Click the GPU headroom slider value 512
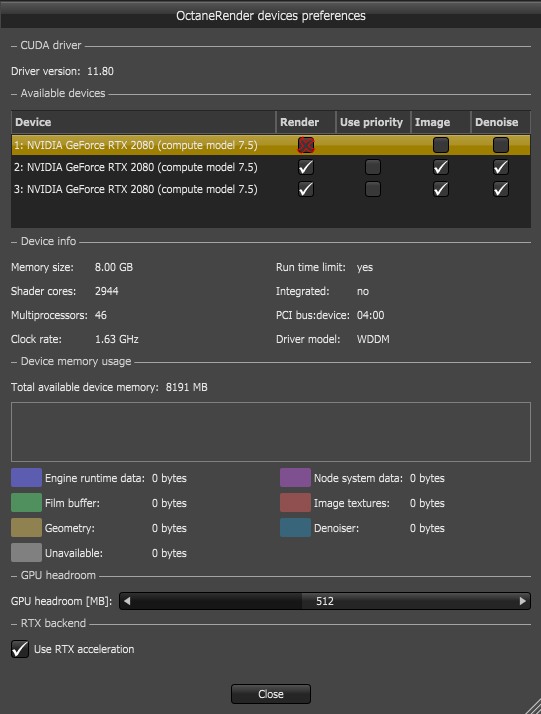541x714 pixels. (x=325, y=601)
